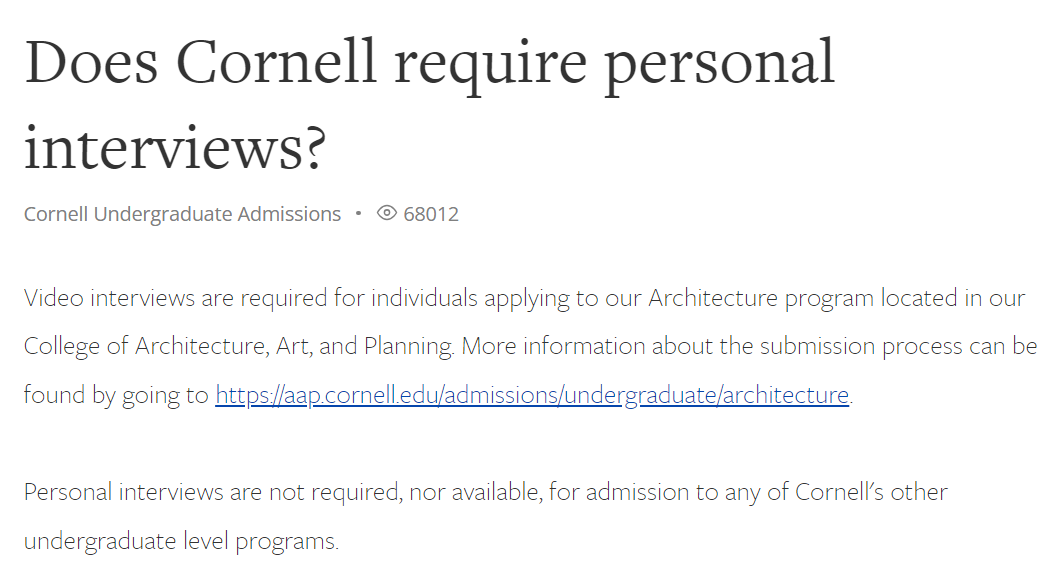Click the phrase 'College of Architecture, Art, and Planning'
This screenshot has height=574, width=1053.
(x=238, y=346)
